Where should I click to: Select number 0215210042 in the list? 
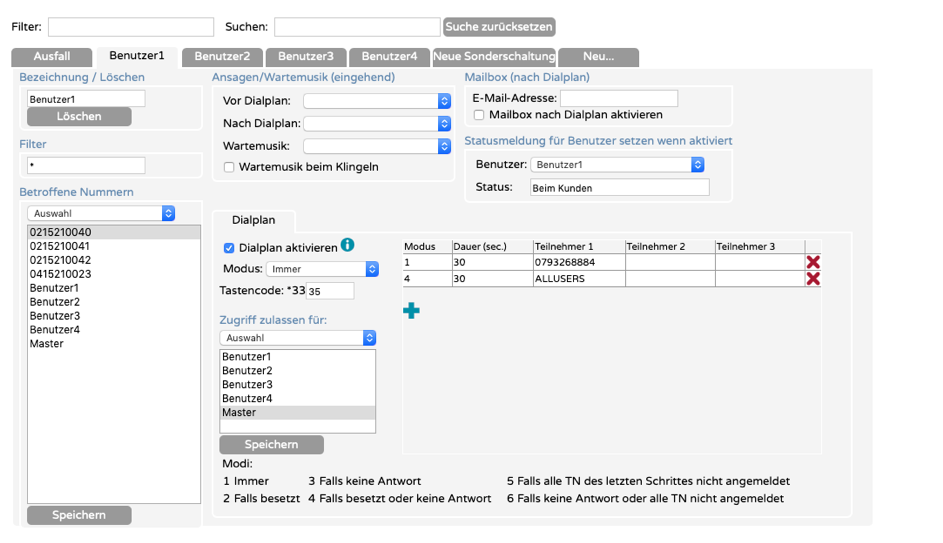click(114, 260)
